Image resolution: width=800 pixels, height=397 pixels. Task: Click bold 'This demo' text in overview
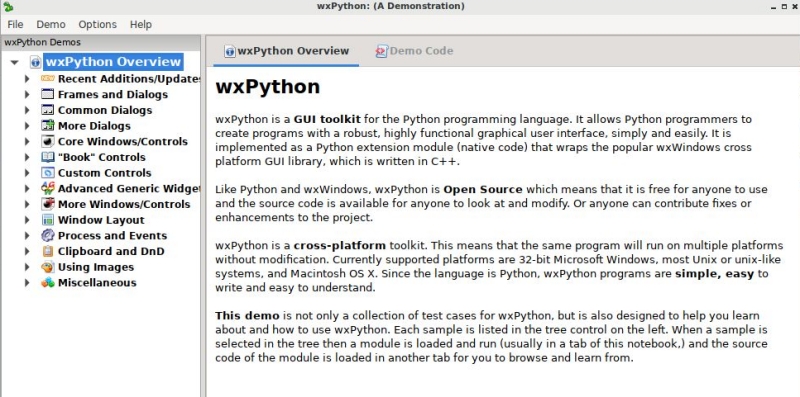point(247,315)
